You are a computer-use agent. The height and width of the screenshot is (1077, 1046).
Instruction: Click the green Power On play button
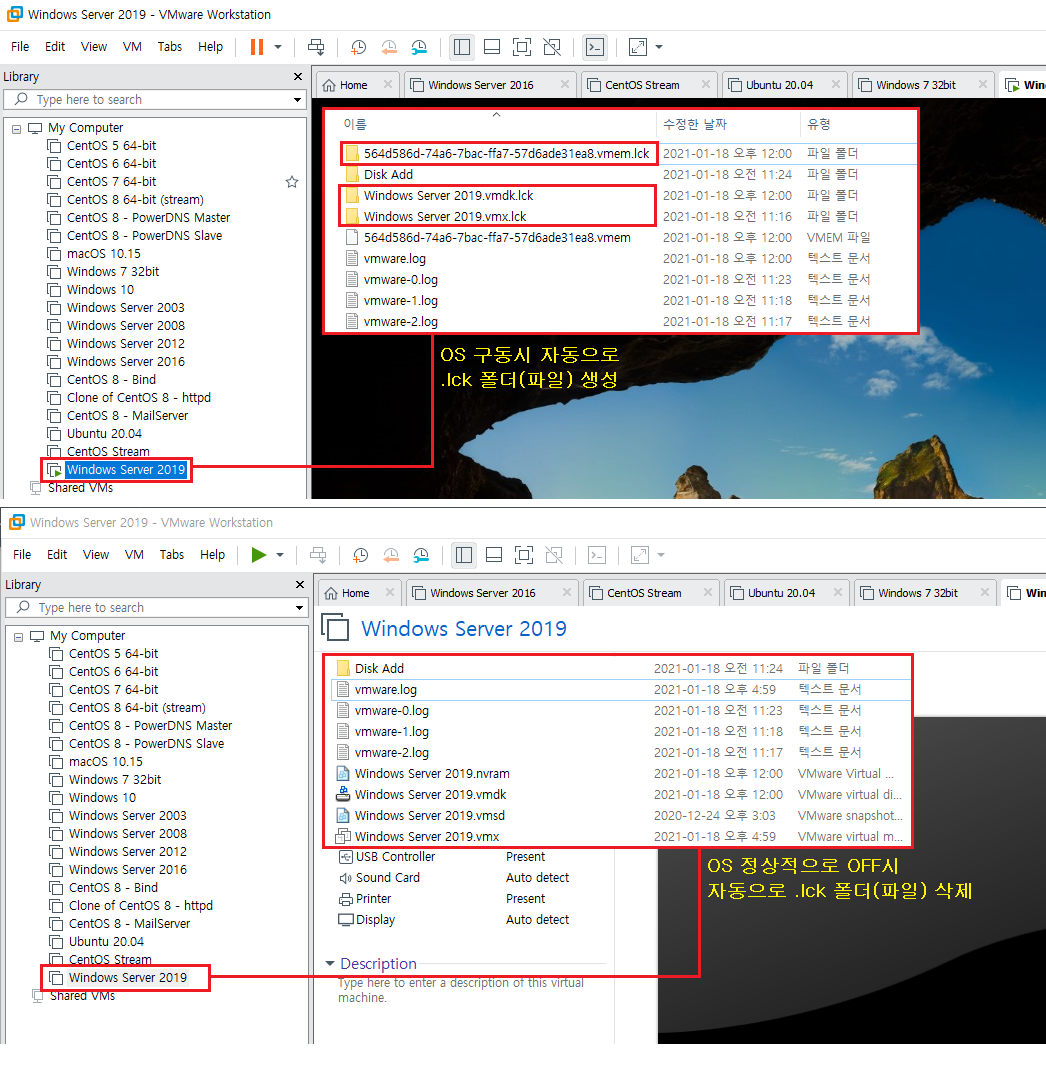[259, 554]
